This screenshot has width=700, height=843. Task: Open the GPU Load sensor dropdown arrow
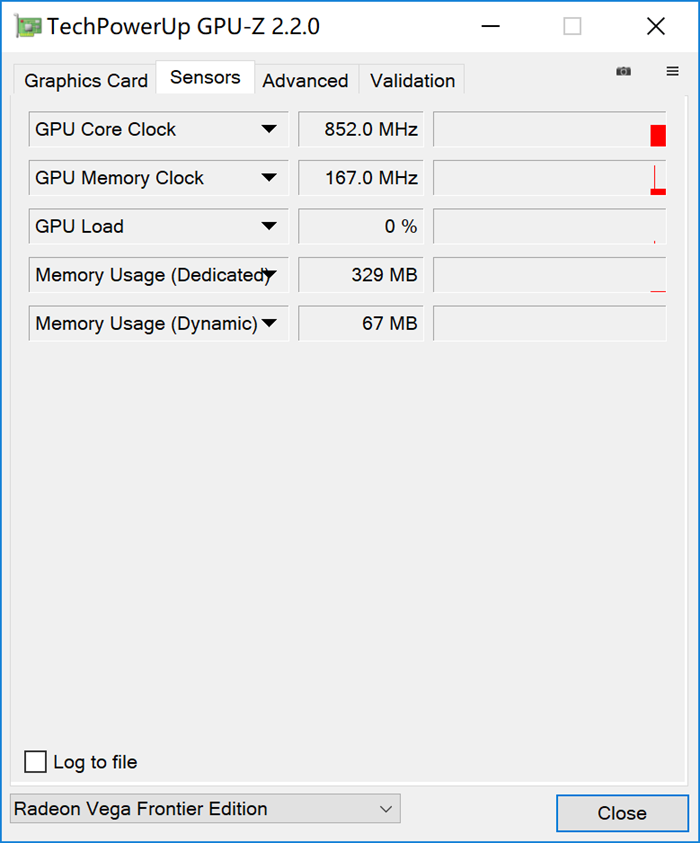point(269,226)
